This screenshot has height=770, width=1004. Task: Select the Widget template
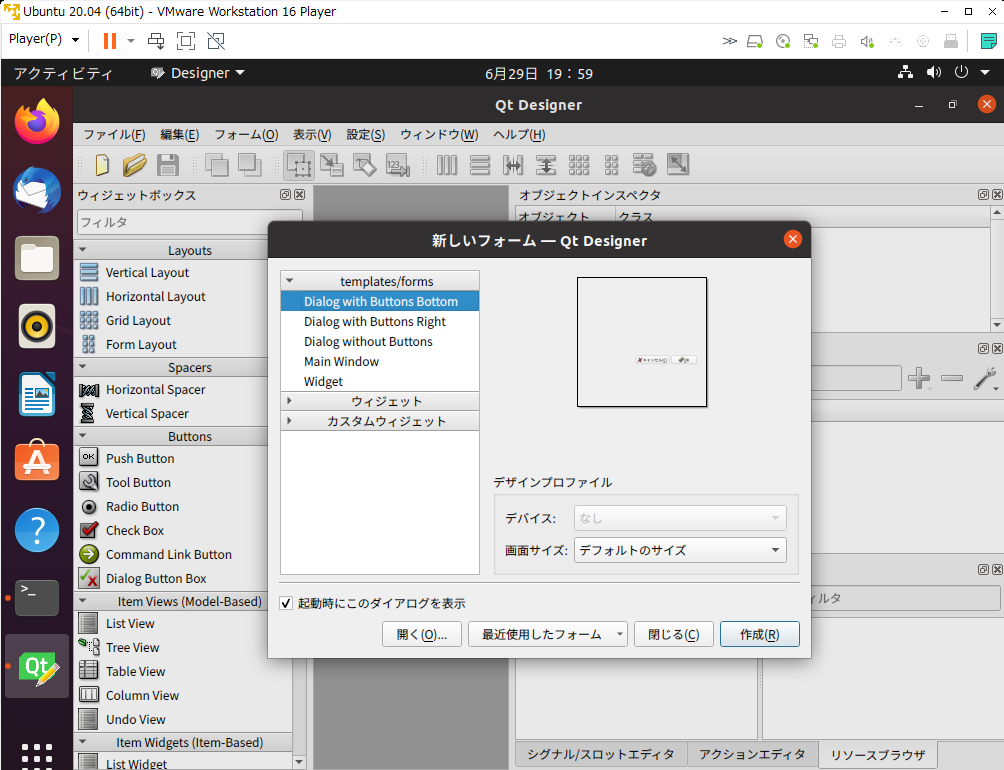pos(380,381)
